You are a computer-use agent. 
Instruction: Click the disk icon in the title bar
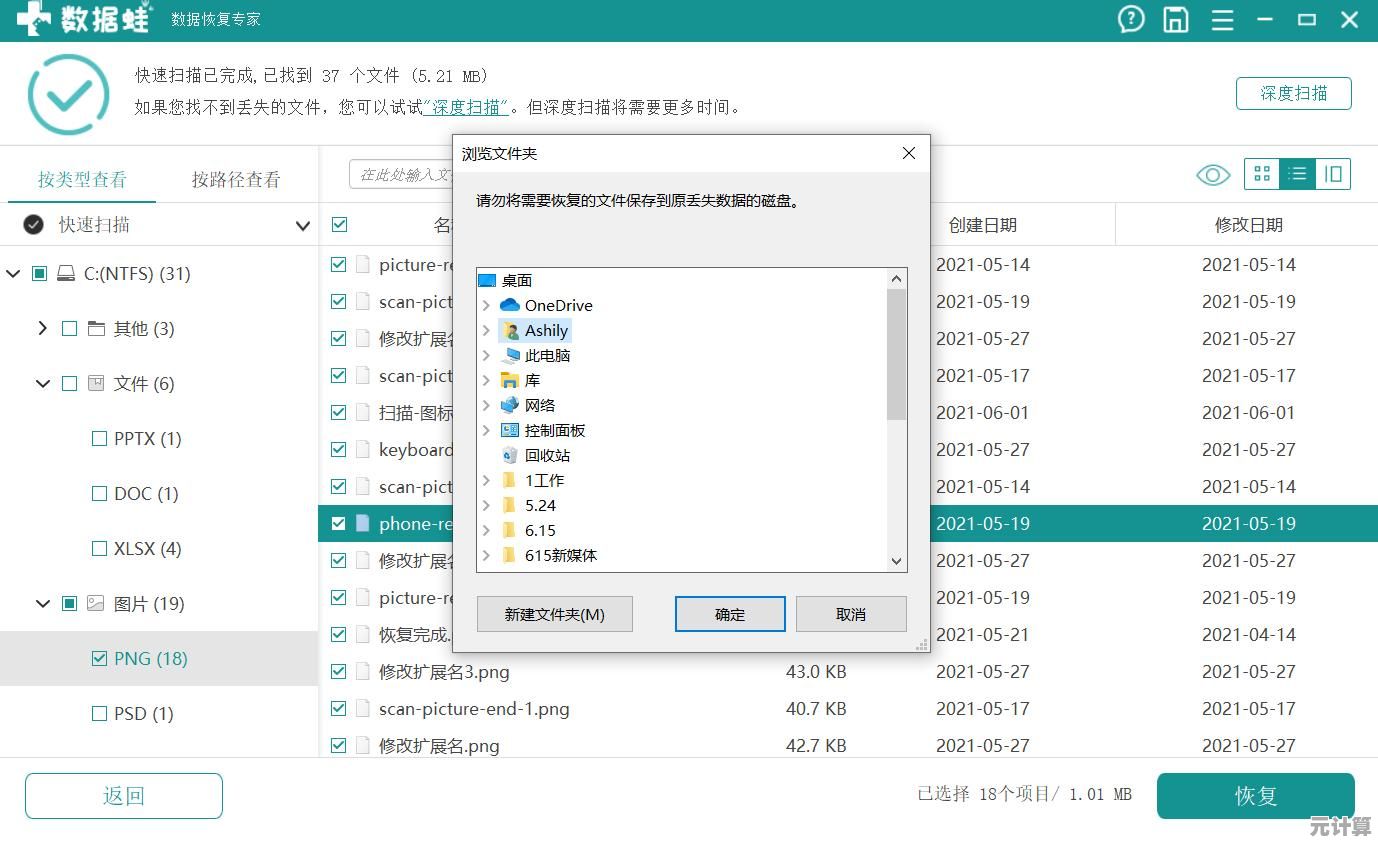[x=1175, y=19]
